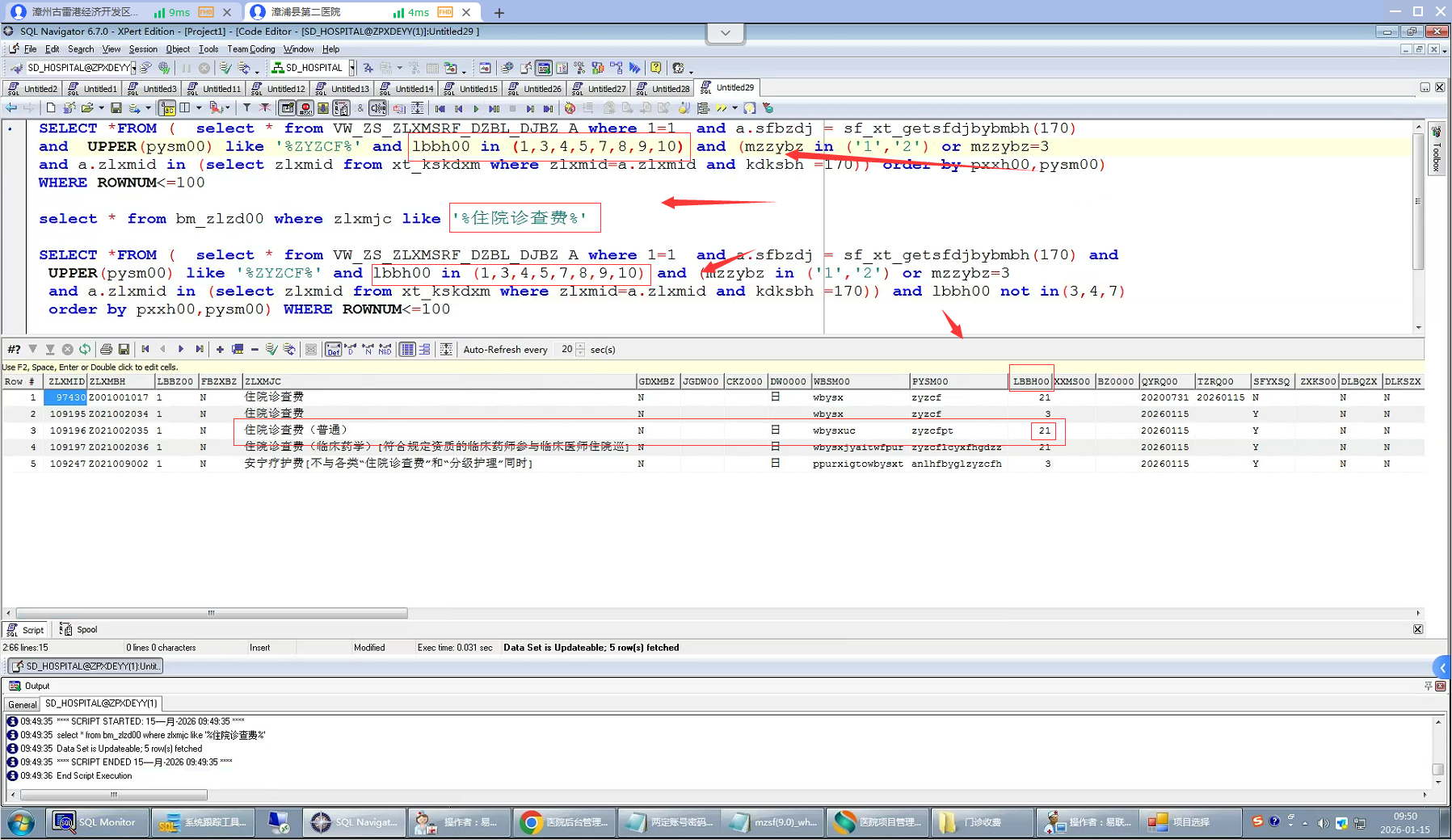Click the green Execute play button
The height and width of the screenshot is (840, 1452).
point(476,108)
